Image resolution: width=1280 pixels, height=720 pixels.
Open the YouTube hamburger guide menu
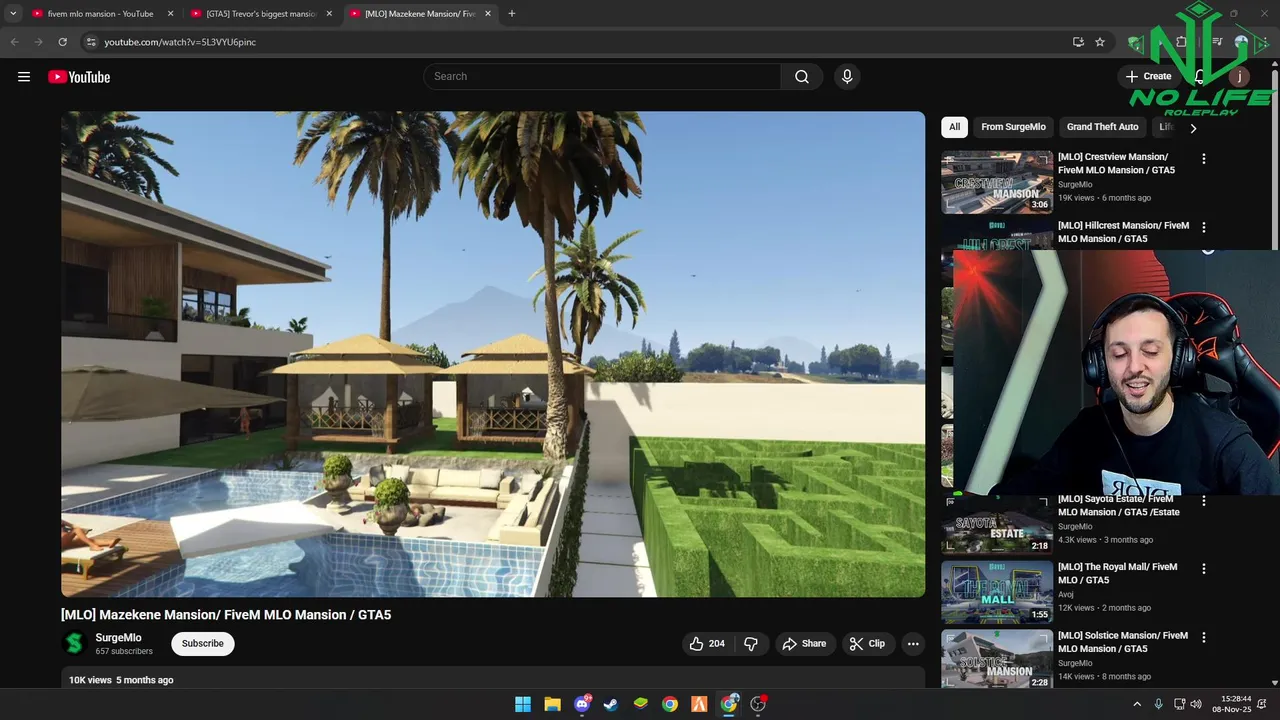[x=24, y=77]
